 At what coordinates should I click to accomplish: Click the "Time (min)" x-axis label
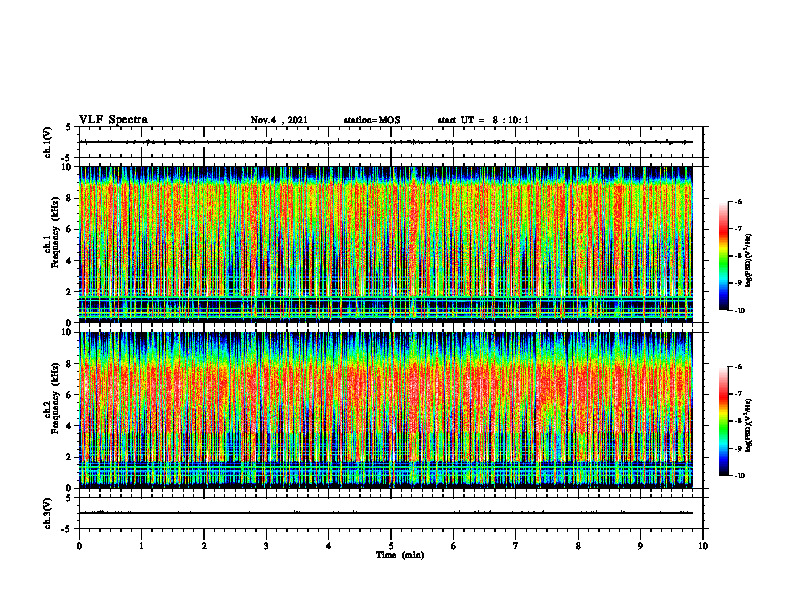[400, 555]
